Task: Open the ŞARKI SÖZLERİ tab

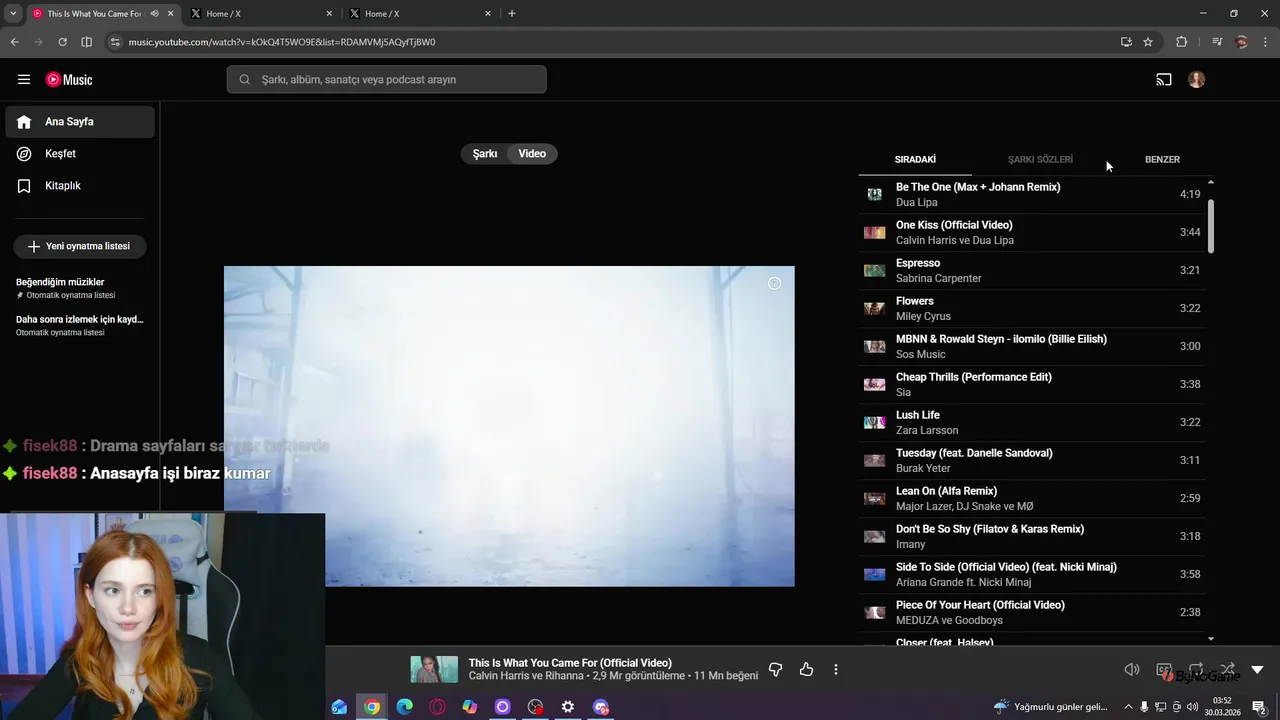Action: click(1040, 160)
